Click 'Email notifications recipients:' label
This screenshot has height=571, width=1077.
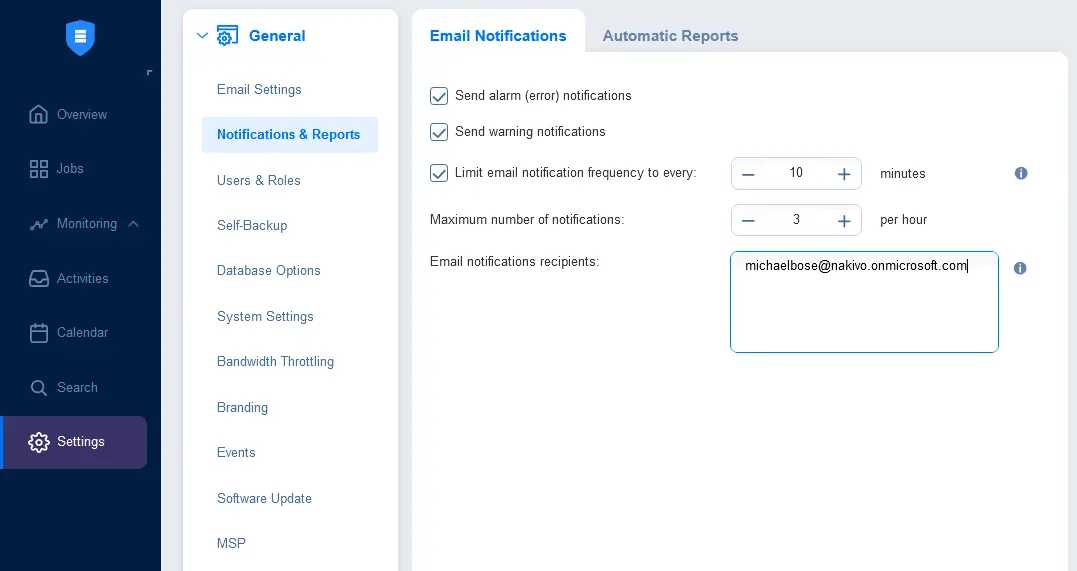[x=514, y=262]
